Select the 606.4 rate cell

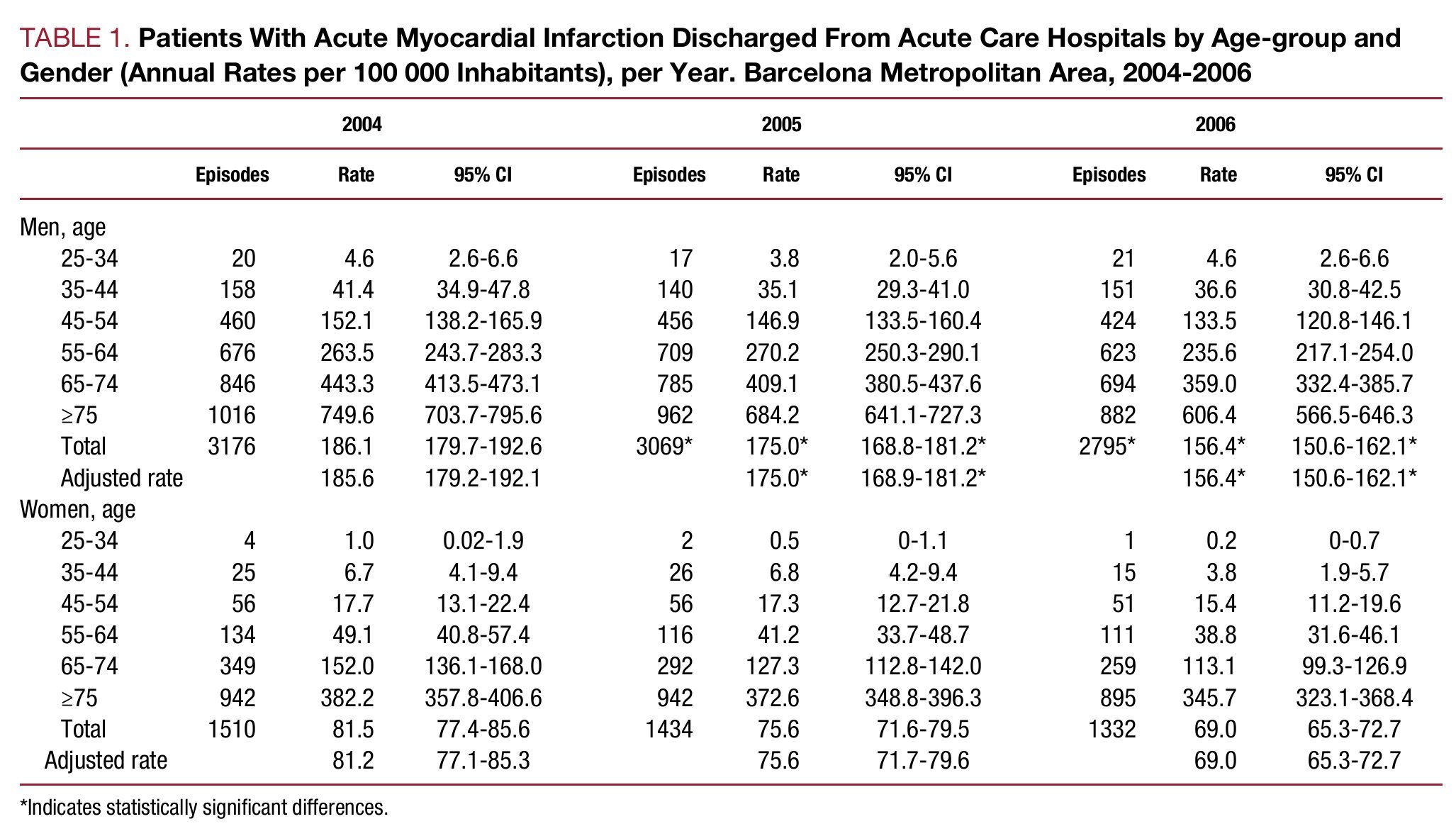(1209, 415)
